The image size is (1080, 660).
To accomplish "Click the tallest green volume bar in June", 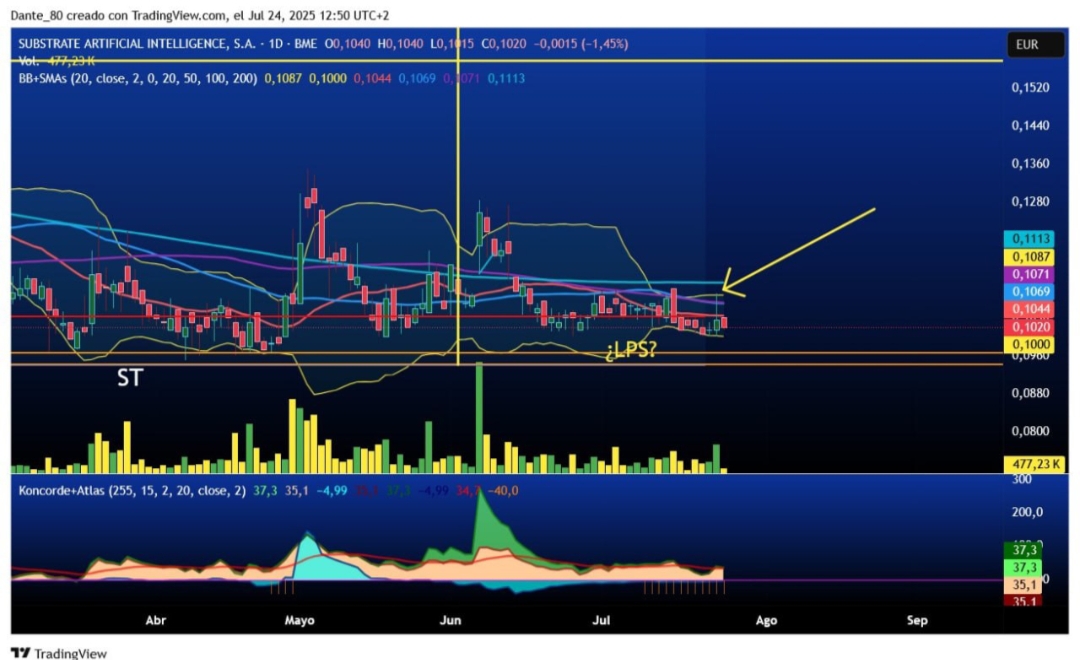I will 479,417.
